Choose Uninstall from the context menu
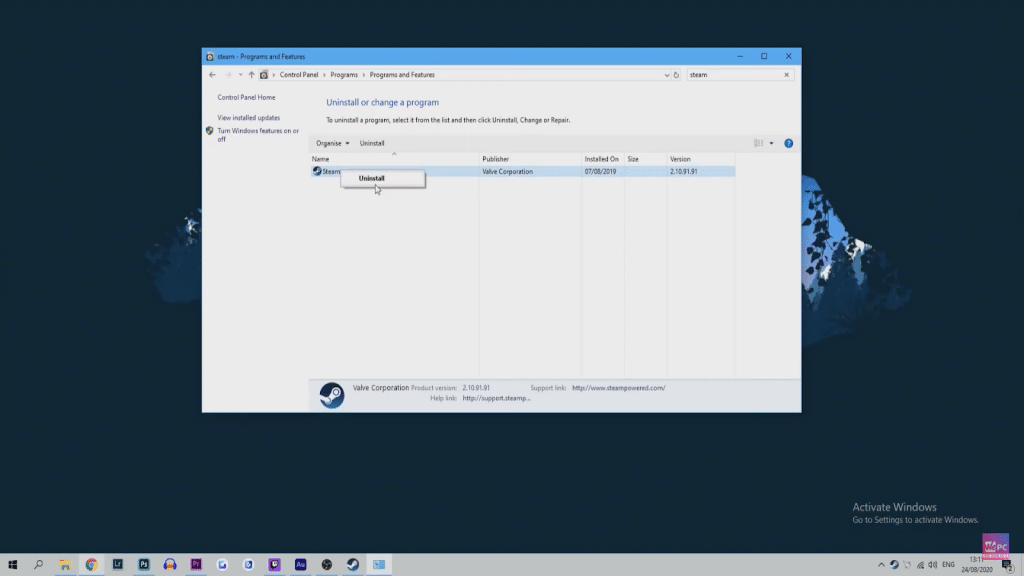The height and width of the screenshot is (576, 1024). (371, 177)
